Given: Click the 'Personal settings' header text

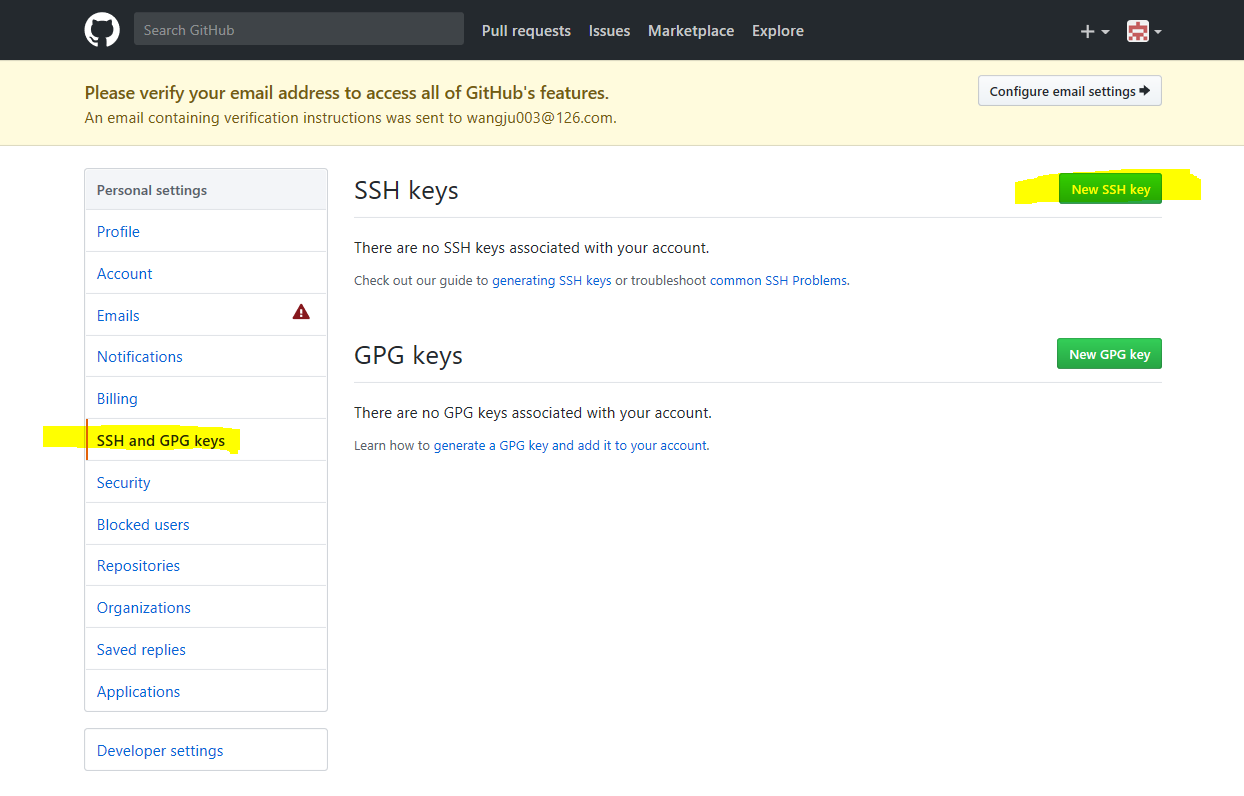Looking at the screenshot, I should 152,190.
